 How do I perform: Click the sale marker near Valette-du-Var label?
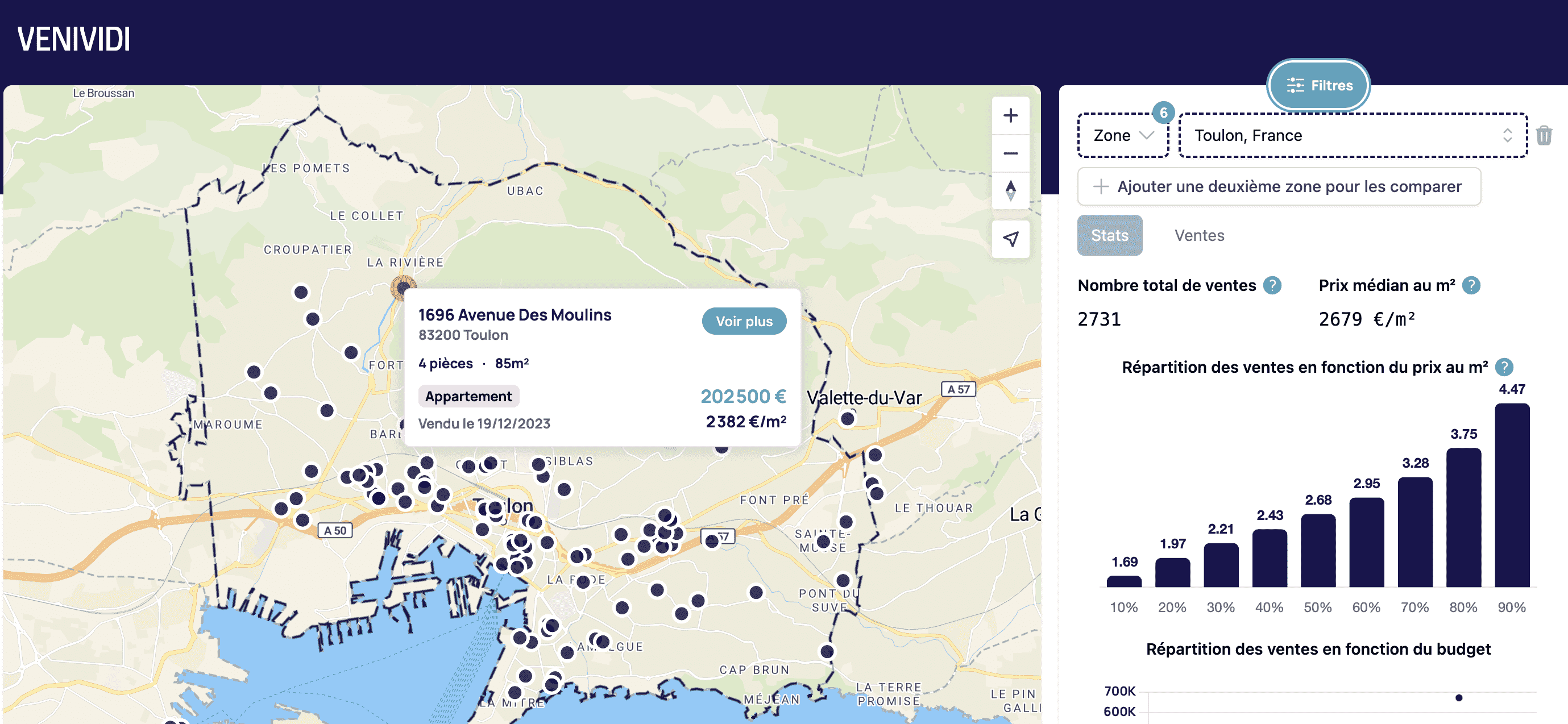[x=847, y=419]
